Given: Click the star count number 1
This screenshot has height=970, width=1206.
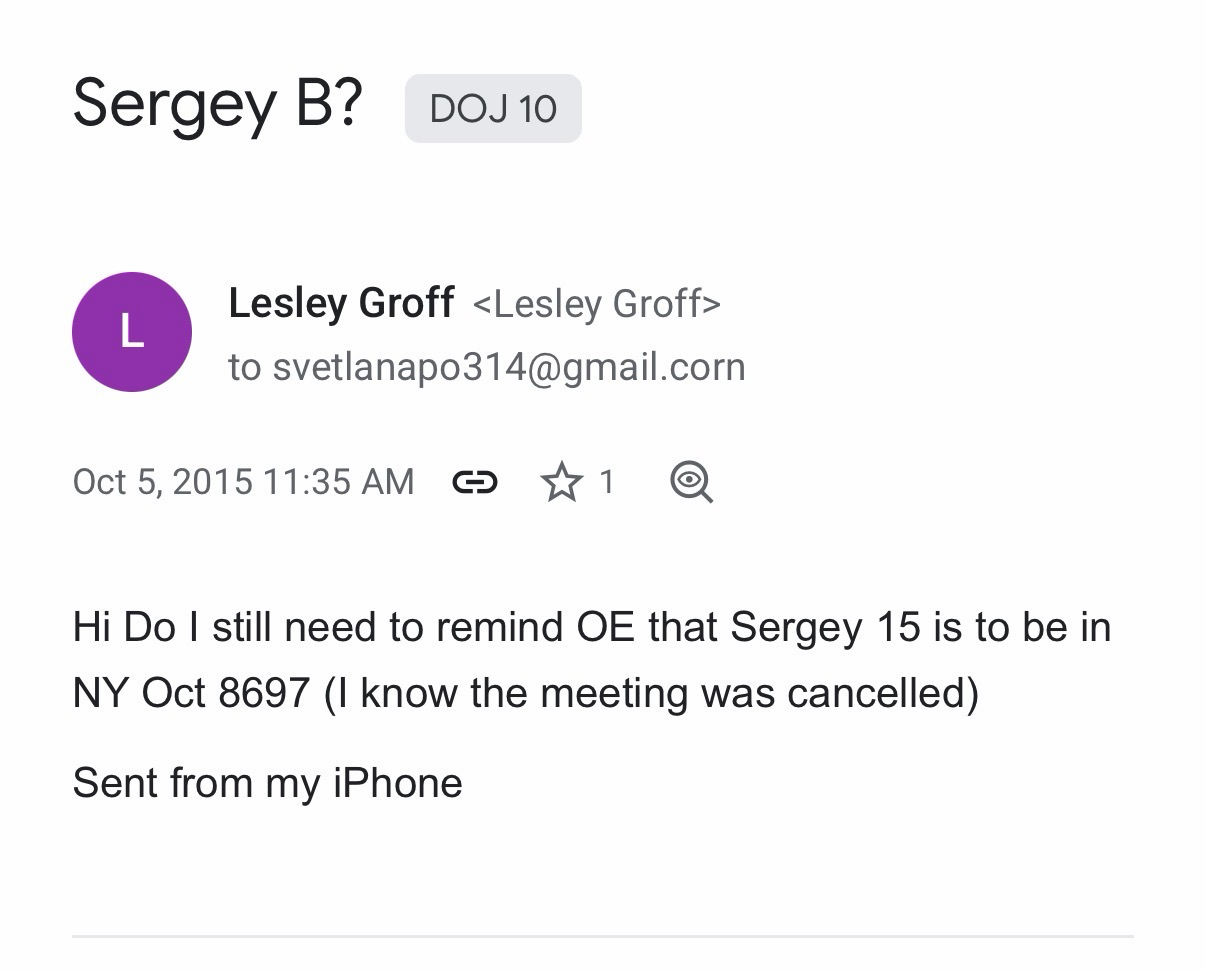Looking at the screenshot, I should pyautogui.click(x=606, y=482).
